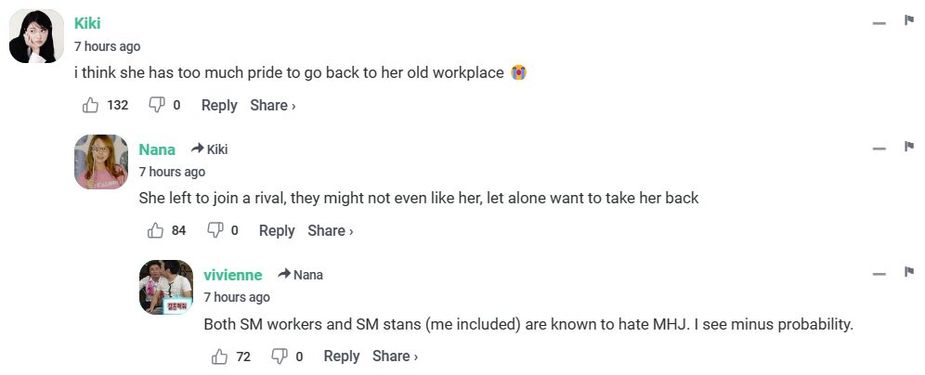Open Nana's username profile link
Screen dimensions: 925x375
tap(157, 150)
